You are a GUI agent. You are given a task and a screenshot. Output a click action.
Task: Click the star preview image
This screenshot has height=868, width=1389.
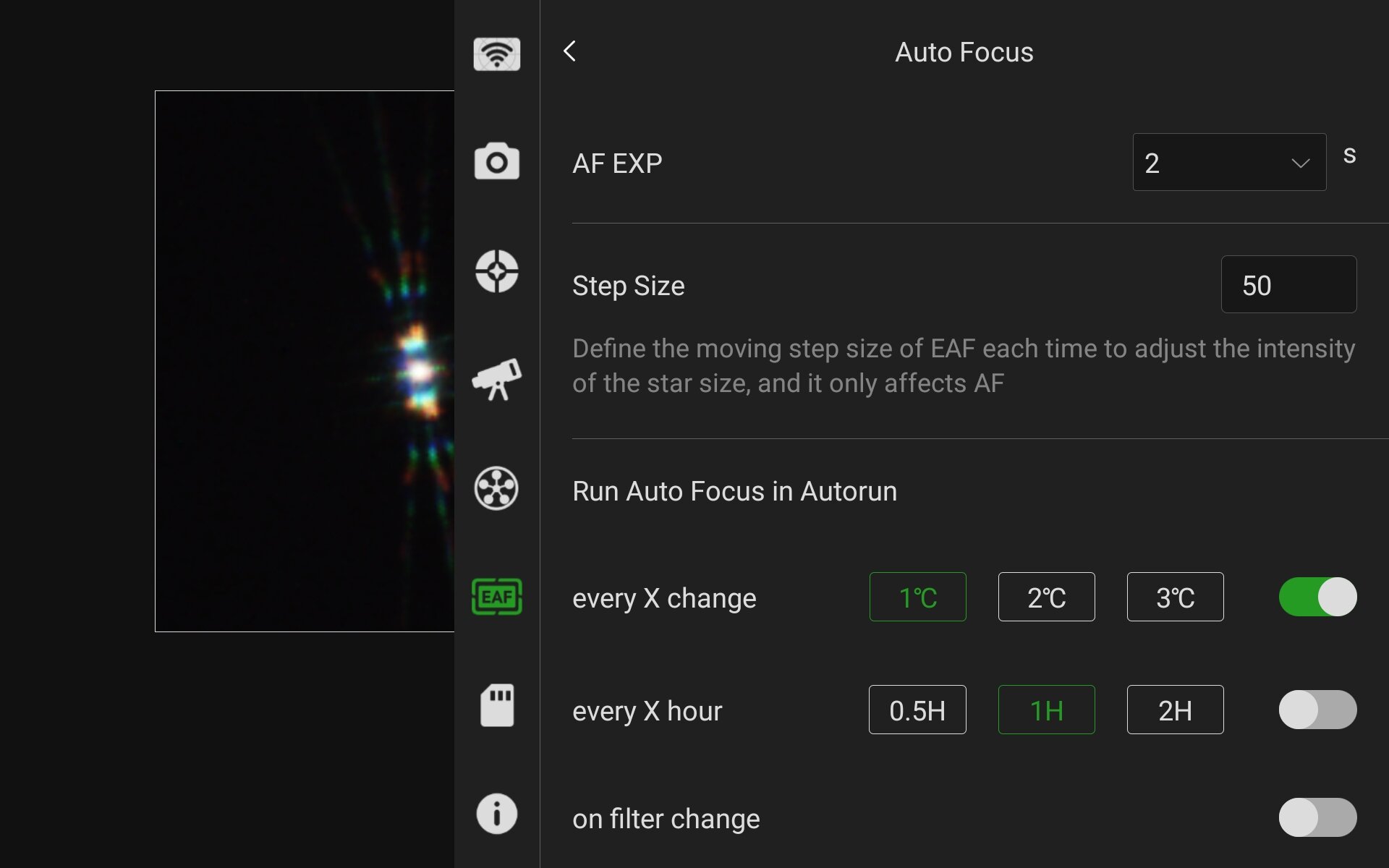point(305,361)
